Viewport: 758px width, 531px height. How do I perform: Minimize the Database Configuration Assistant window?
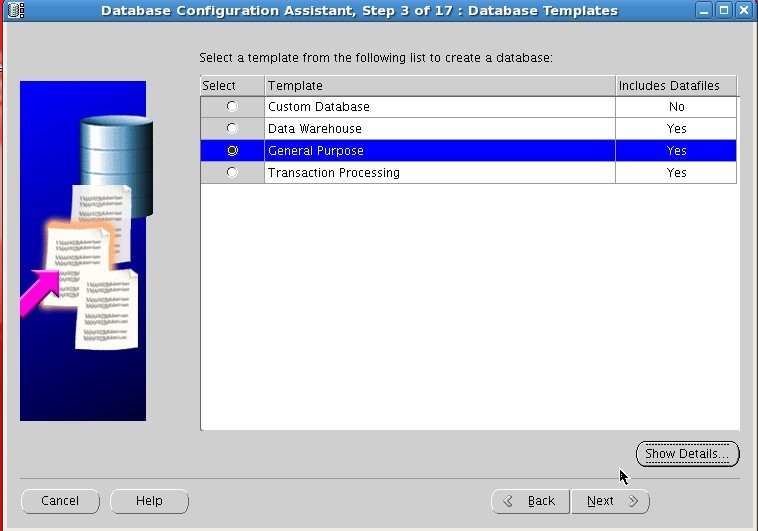click(704, 10)
